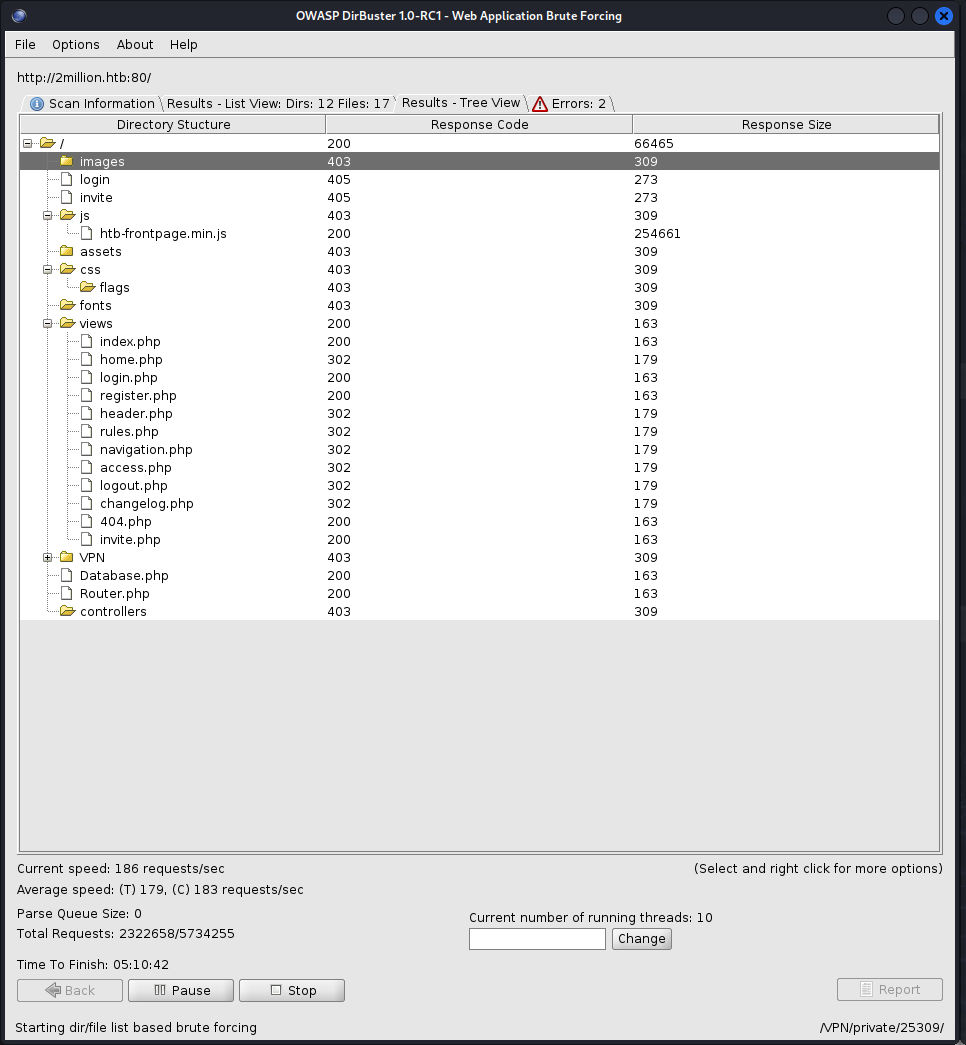Click the DirBuster app icon in title bar
The height and width of the screenshot is (1045, 966).
click(x=19, y=15)
